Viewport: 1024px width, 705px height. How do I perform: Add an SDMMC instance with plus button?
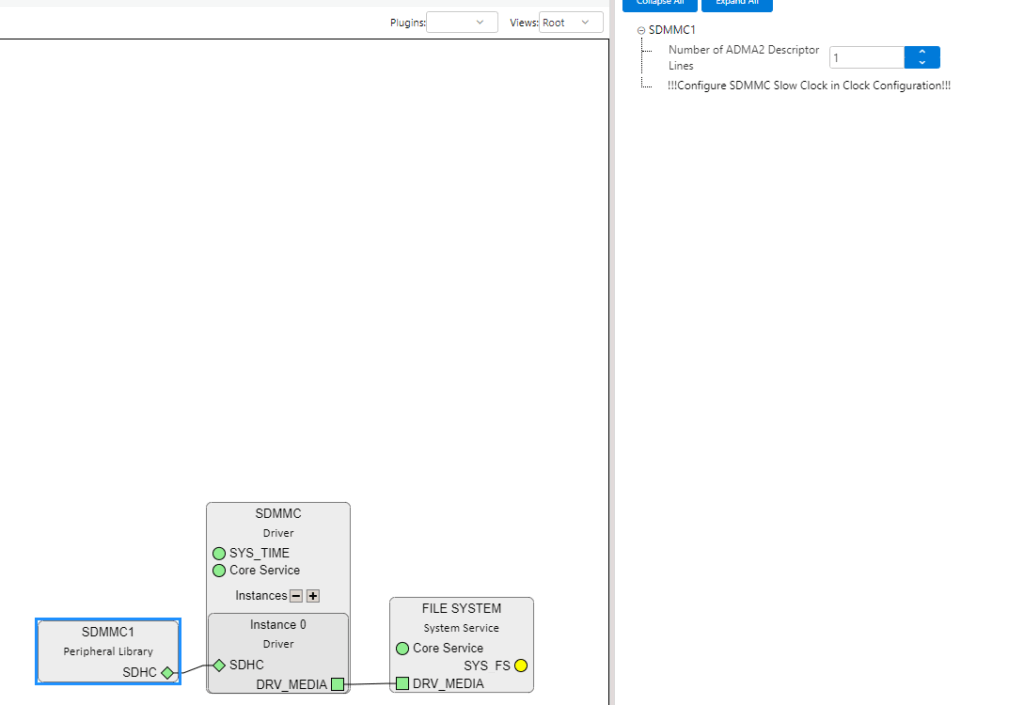coord(313,596)
